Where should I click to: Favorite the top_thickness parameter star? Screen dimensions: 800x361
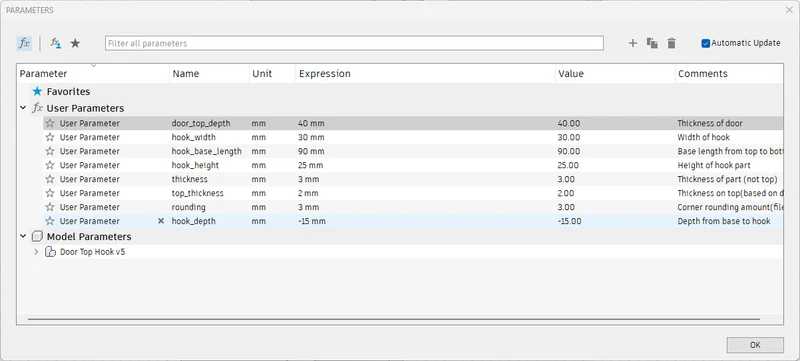(x=49, y=193)
